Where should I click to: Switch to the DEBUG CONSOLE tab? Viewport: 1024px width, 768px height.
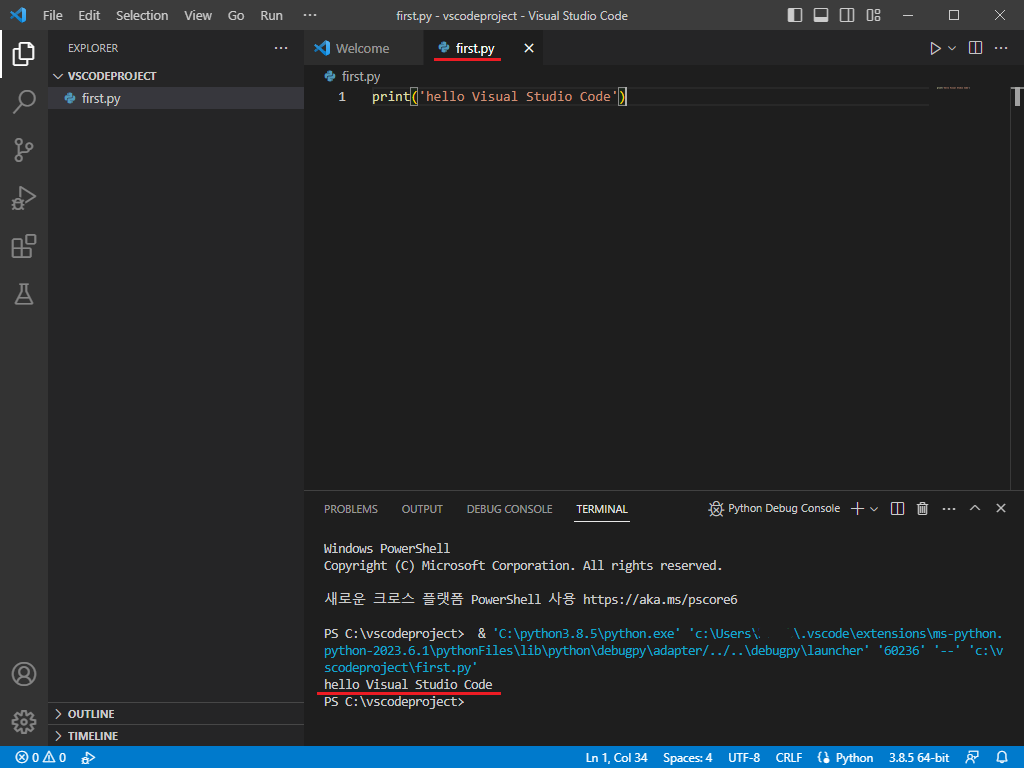(x=509, y=509)
